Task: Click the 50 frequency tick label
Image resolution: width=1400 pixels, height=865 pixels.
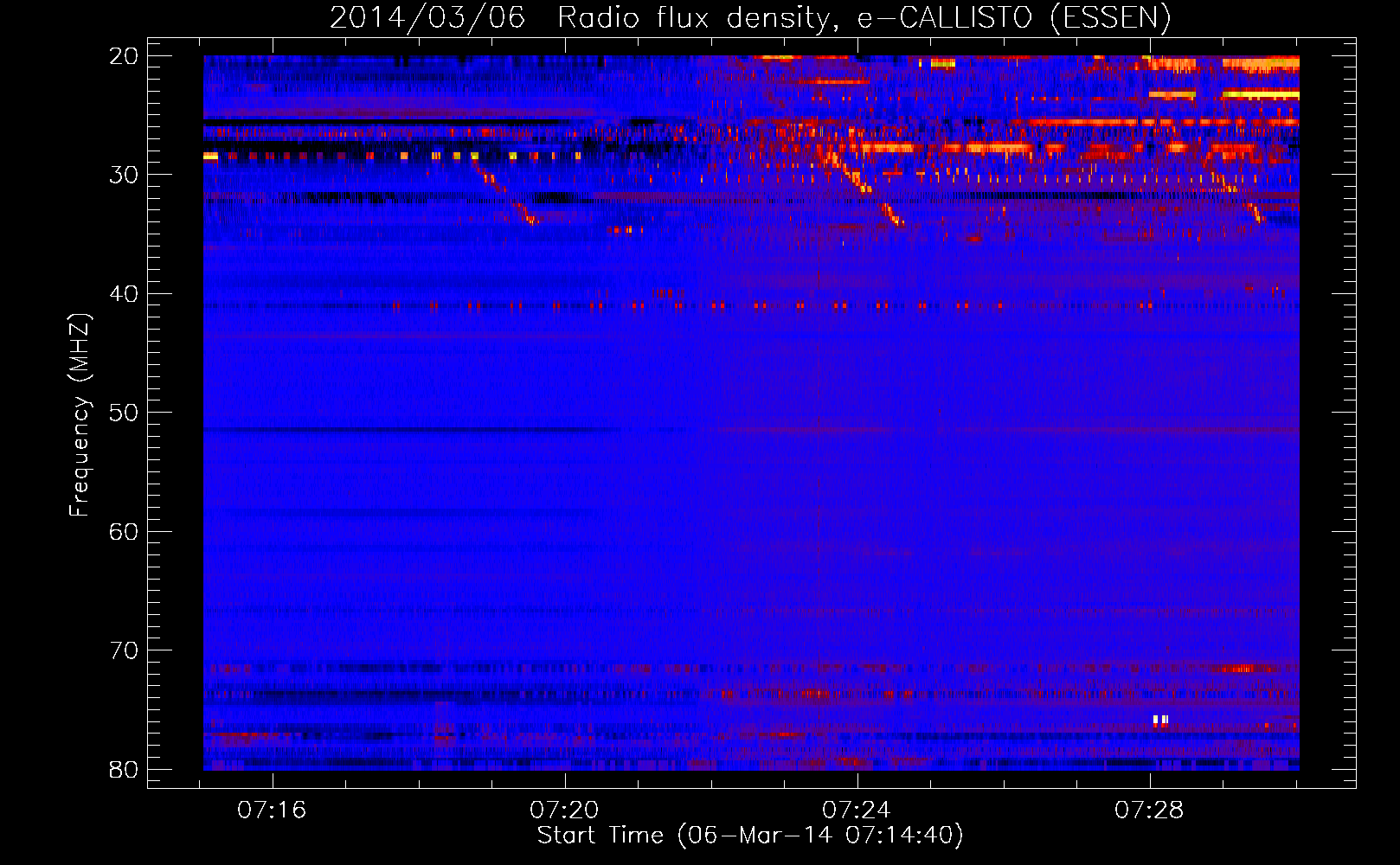Action: click(x=124, y=413)
